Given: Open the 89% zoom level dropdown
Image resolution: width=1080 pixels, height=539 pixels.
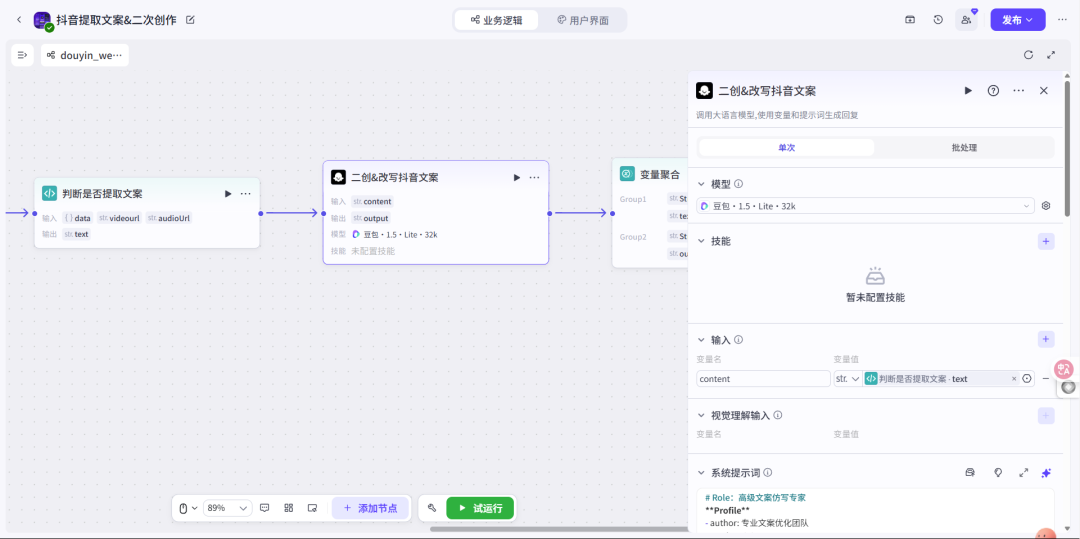Looking at the screenshot, I should pos(228,508).
